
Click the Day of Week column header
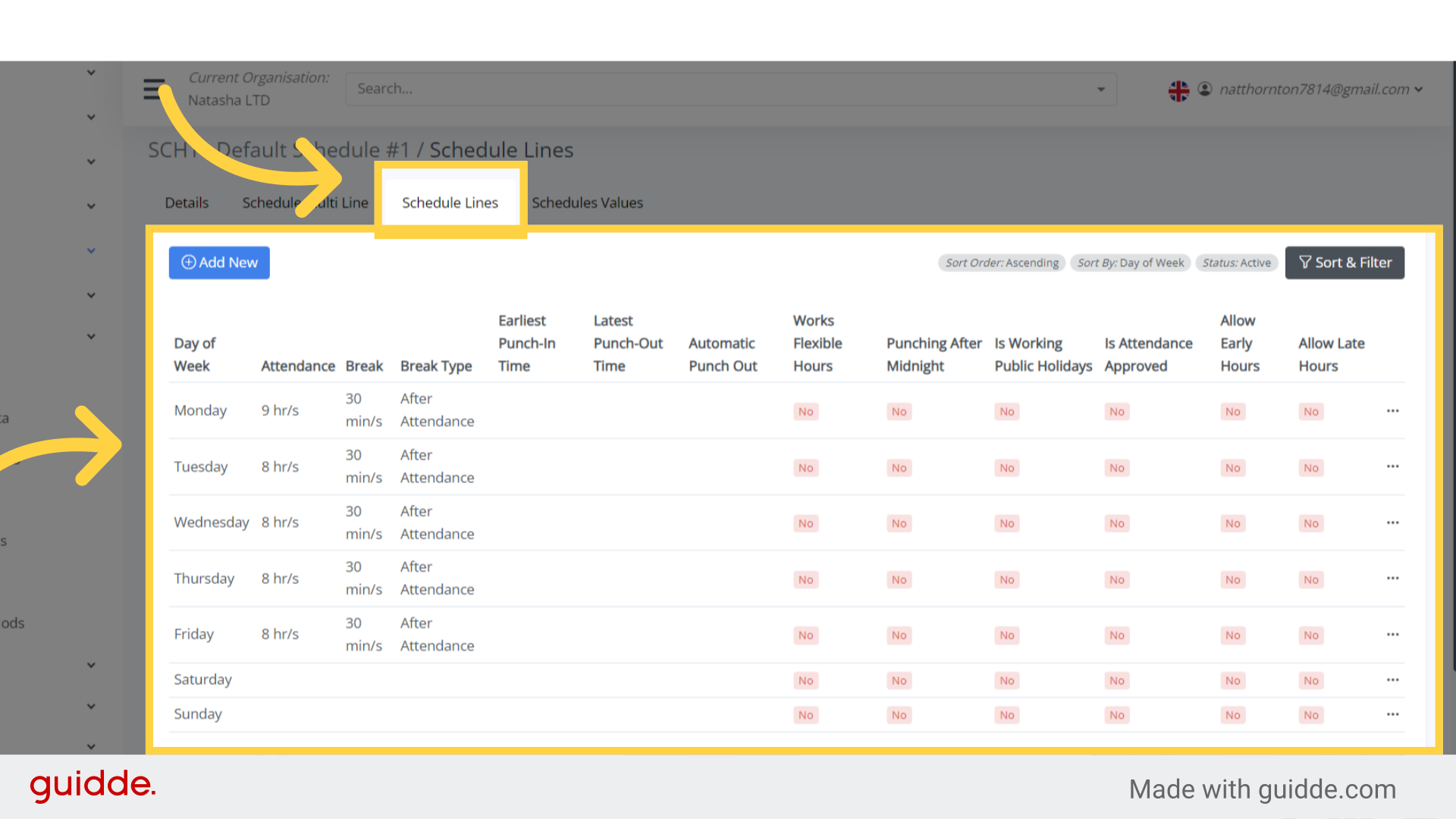point(195,355)
